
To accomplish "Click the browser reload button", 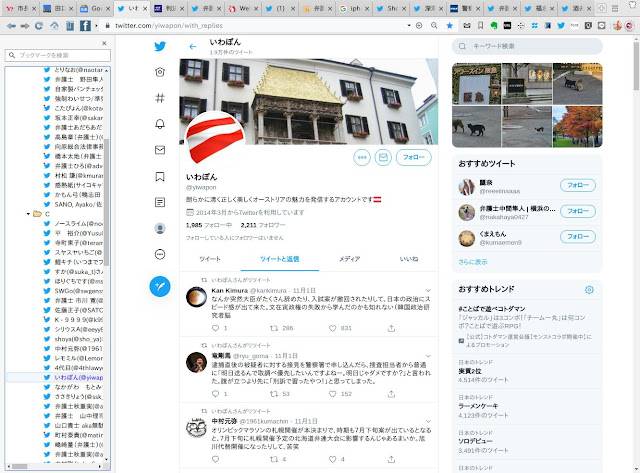I will pyautogui.click(x=39, y=26).
